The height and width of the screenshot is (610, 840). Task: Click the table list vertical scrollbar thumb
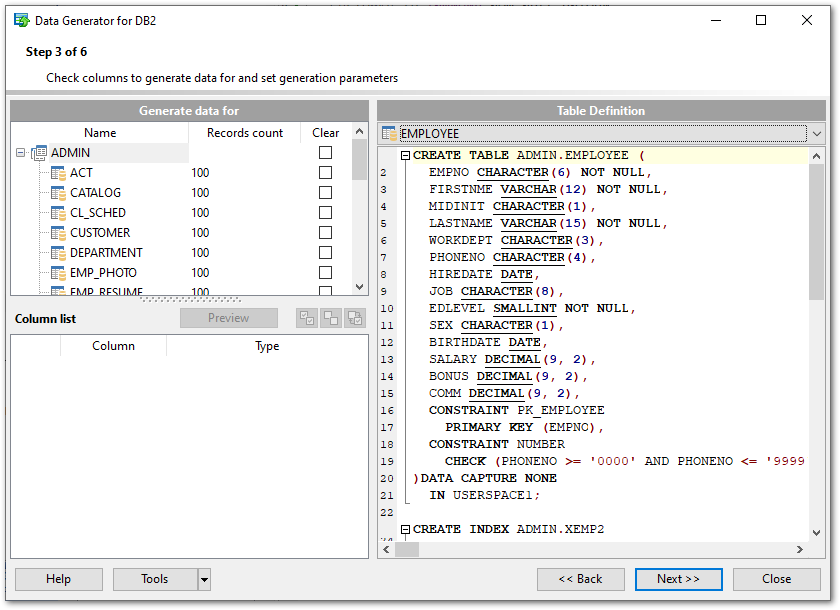(x=359, y=160)
